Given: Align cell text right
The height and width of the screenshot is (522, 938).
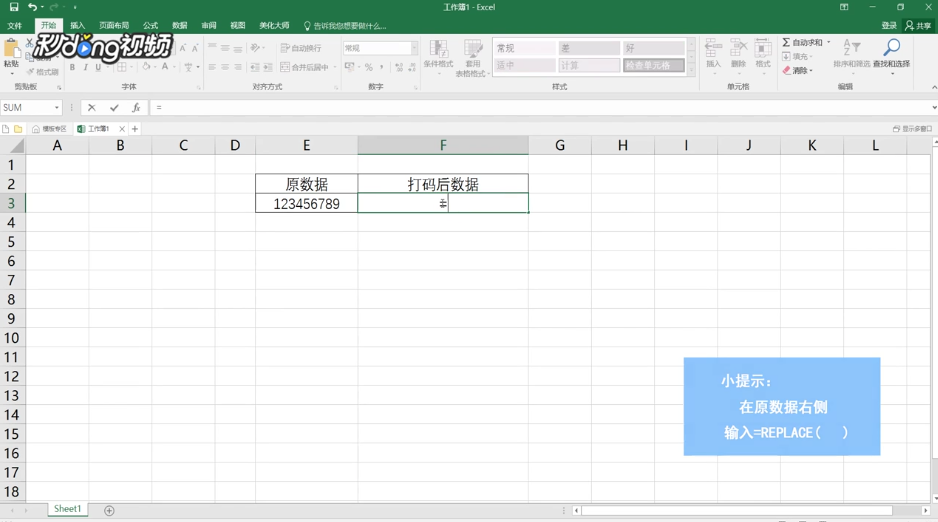Looking at the screenshot, I should pyautogui.click(x=238, y=67).
